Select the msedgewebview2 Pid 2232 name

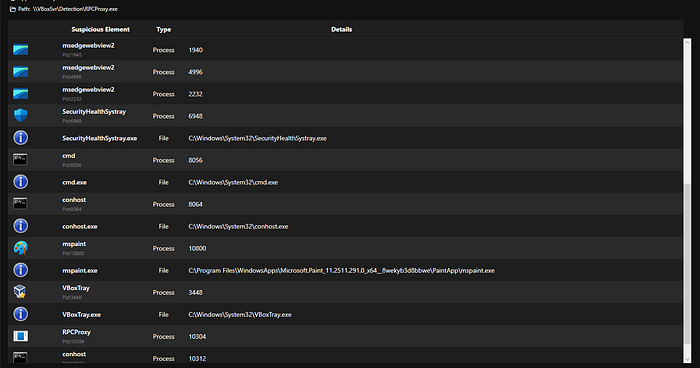pos(88,90)
